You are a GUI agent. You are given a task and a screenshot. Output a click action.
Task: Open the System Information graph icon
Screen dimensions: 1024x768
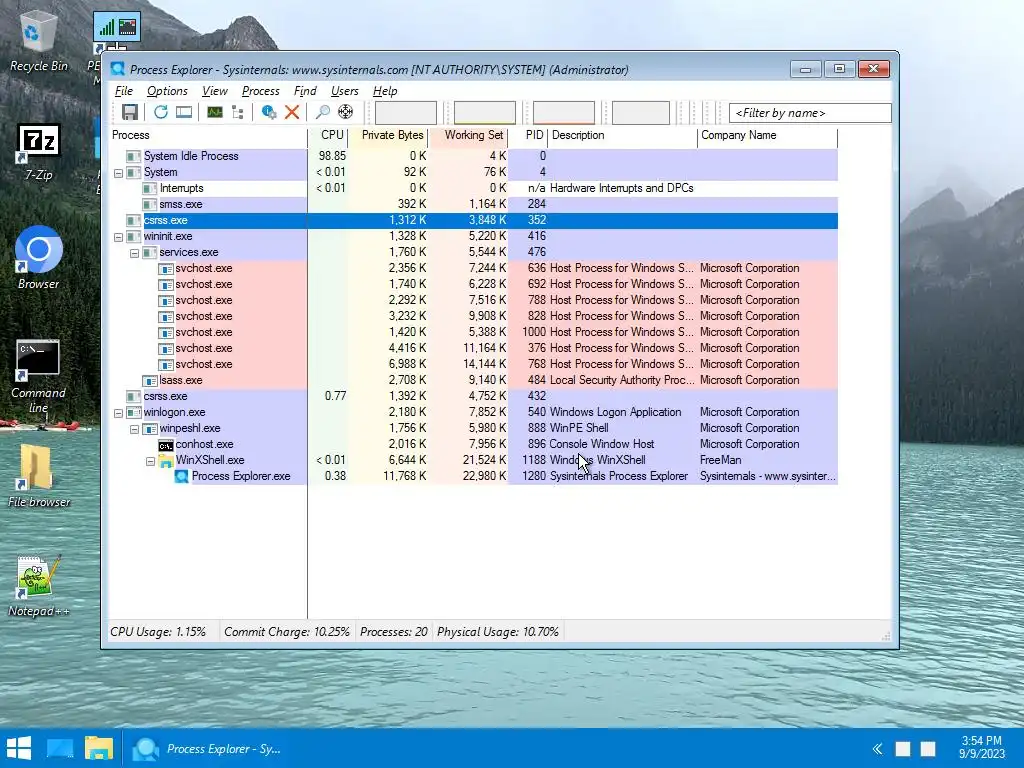[215, 112]
